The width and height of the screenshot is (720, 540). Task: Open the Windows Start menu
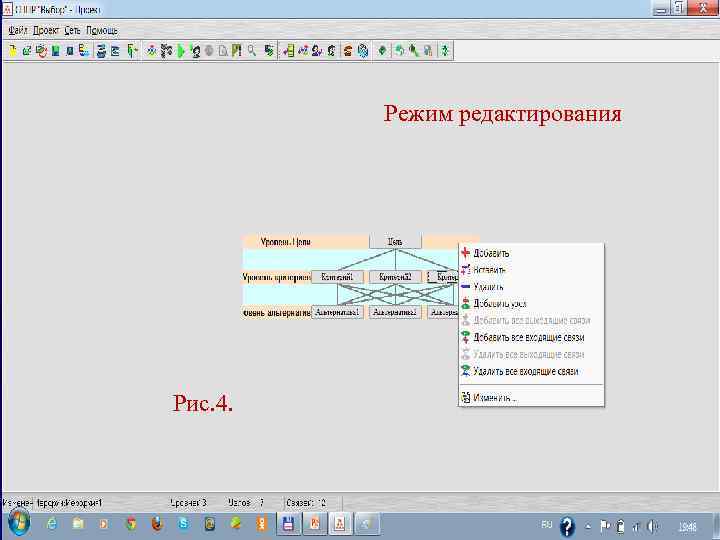click(x=18, y=523)
